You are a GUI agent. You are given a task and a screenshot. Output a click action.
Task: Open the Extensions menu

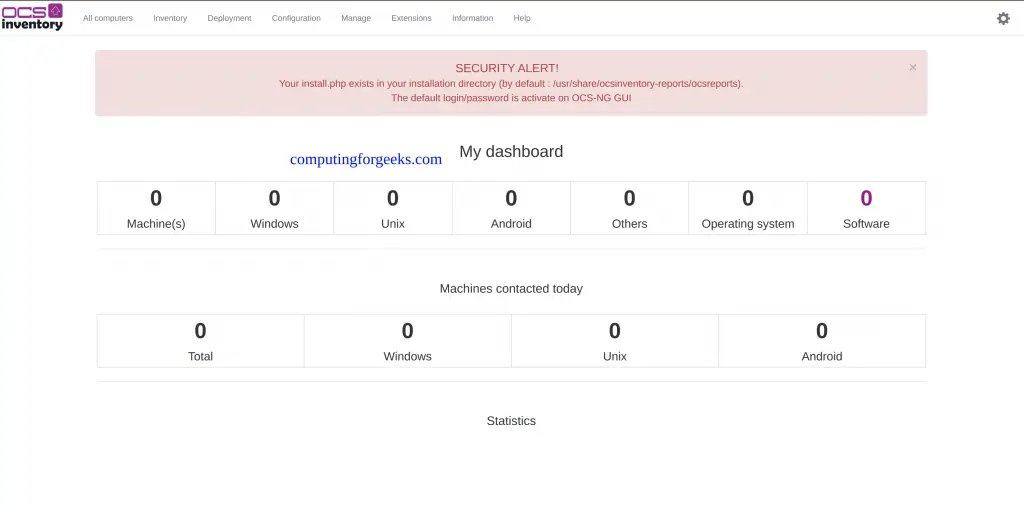click(x=411, y=18)
